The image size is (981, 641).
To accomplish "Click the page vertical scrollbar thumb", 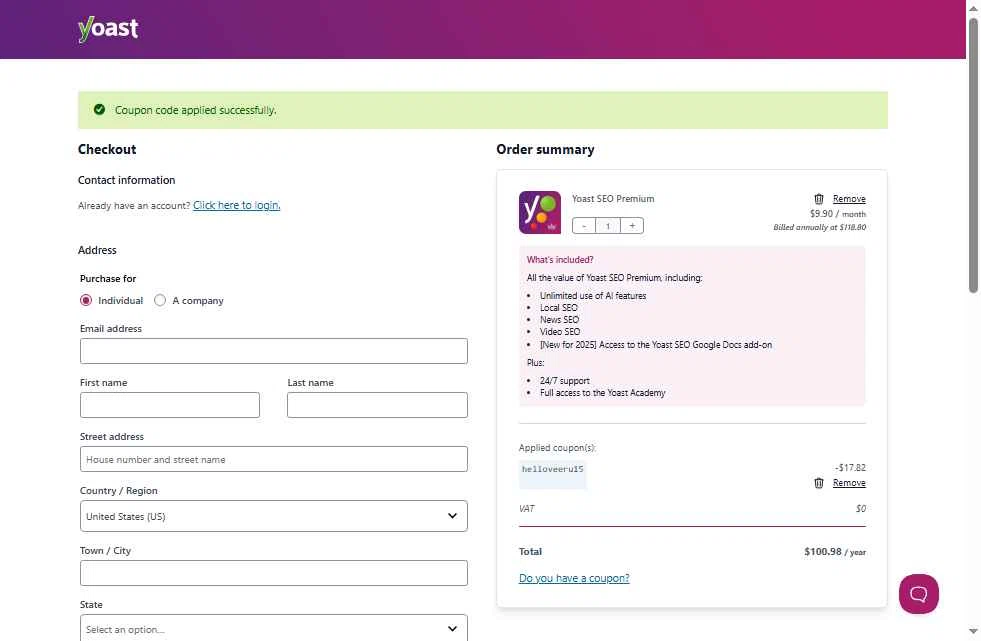I will click(x=973, y=155).
